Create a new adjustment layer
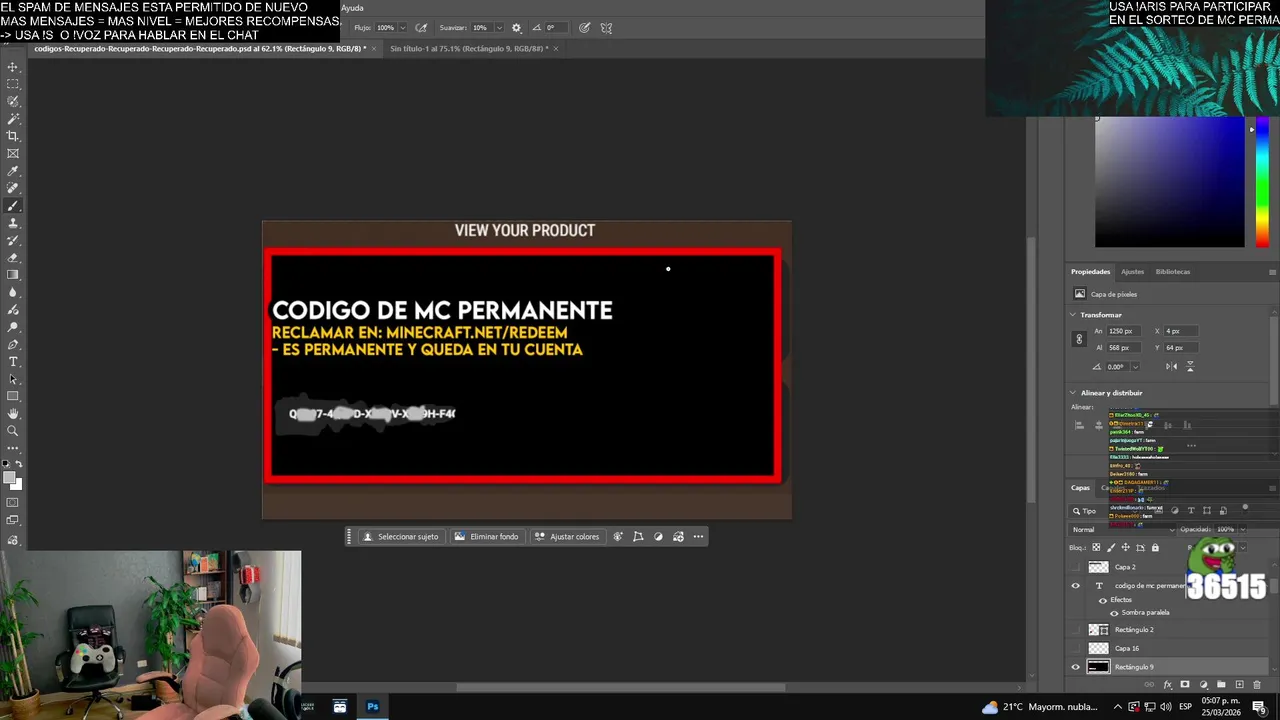1280x720 pixels. click(x=1203, y=685)
